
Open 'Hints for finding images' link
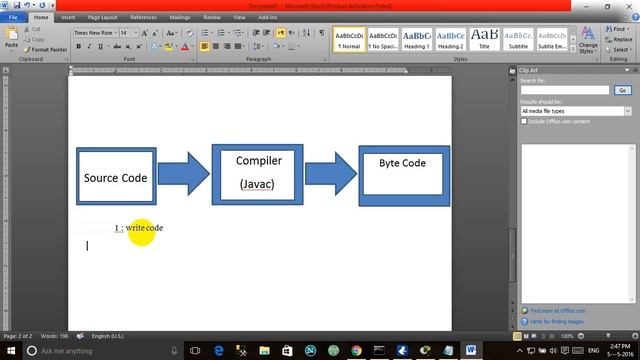coord(557,322)
